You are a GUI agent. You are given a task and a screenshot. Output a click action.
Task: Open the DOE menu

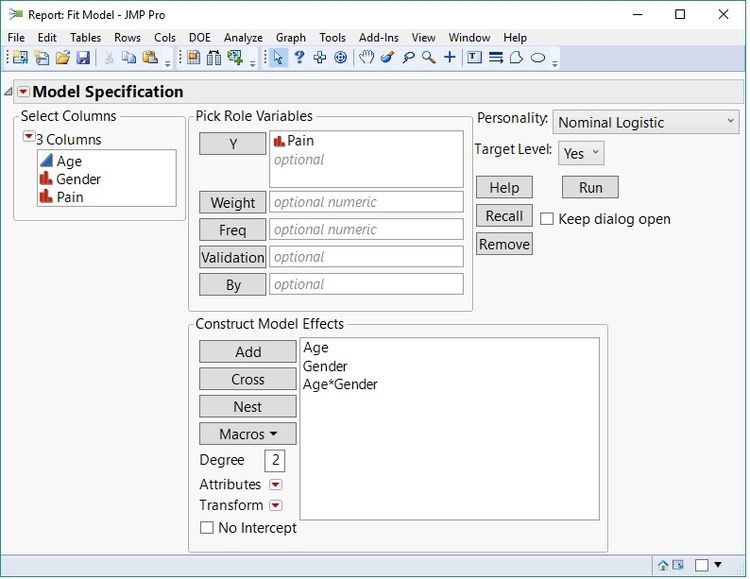(199, 37)
